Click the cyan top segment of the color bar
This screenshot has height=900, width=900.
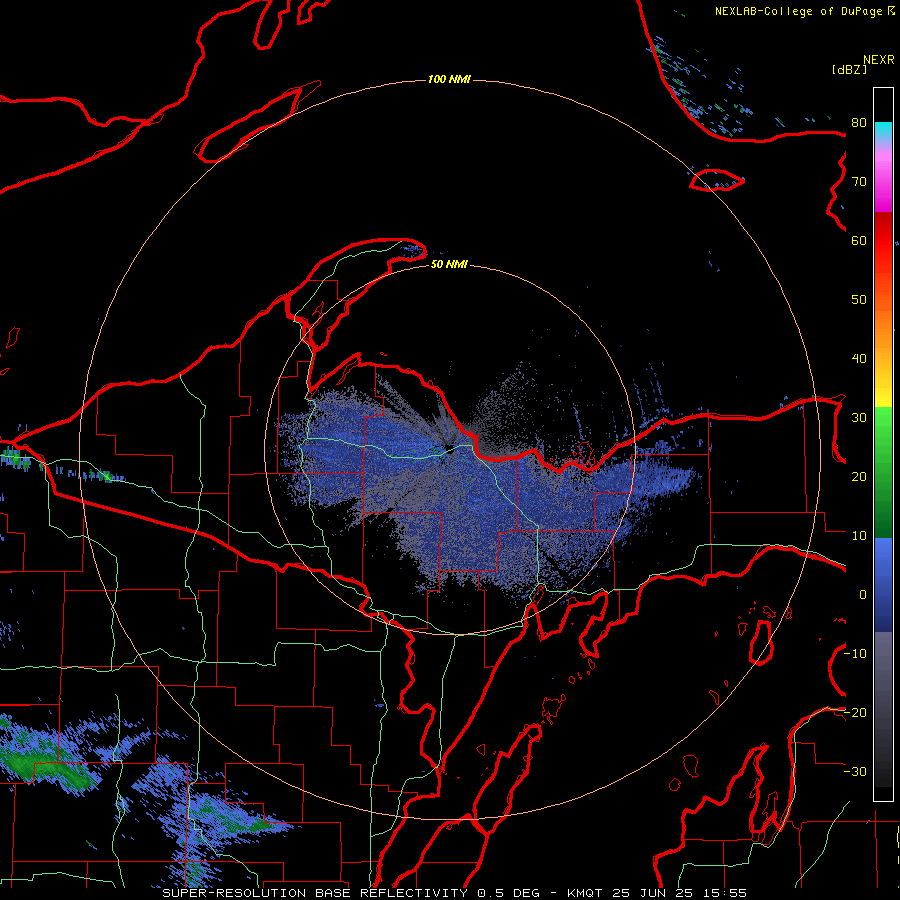(883, 131)
